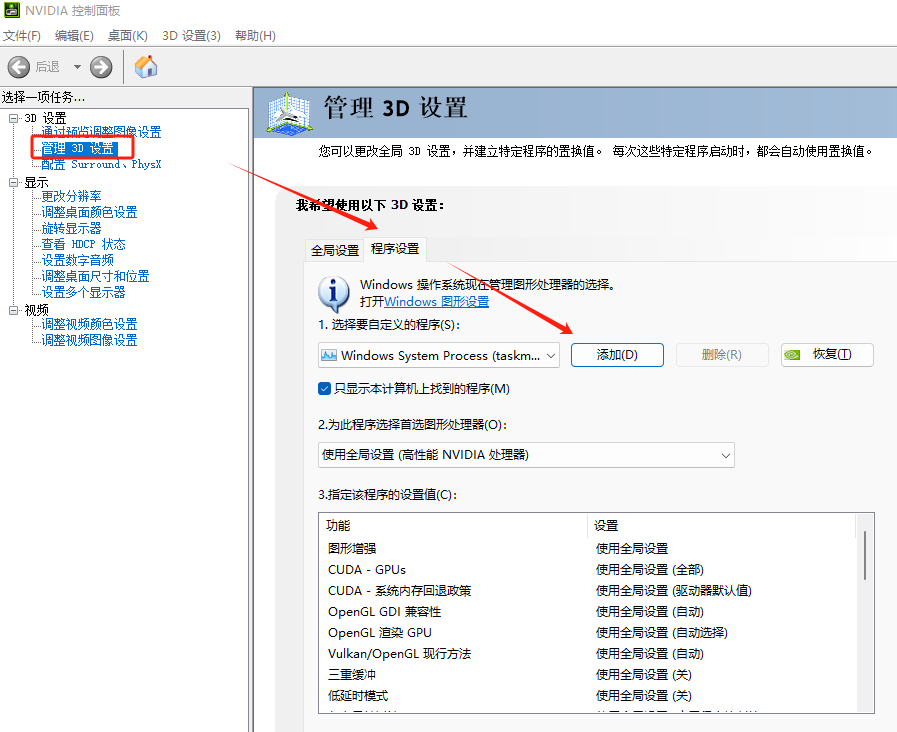Image resolution: width=897 pixels, height=732 pixels.
Task: Click the 使用全局设置 (全部) value
Action: click(650, 570)
